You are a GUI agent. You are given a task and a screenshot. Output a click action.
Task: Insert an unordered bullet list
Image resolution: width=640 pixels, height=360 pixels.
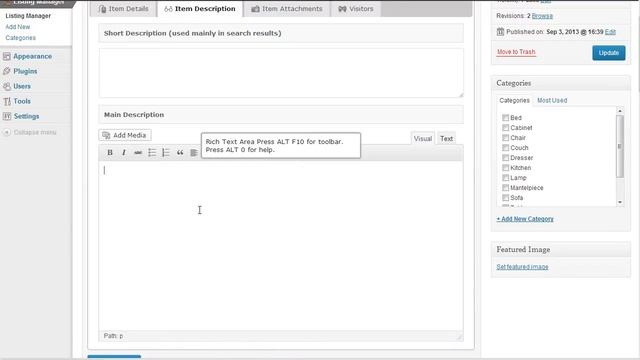pos(152,153)
